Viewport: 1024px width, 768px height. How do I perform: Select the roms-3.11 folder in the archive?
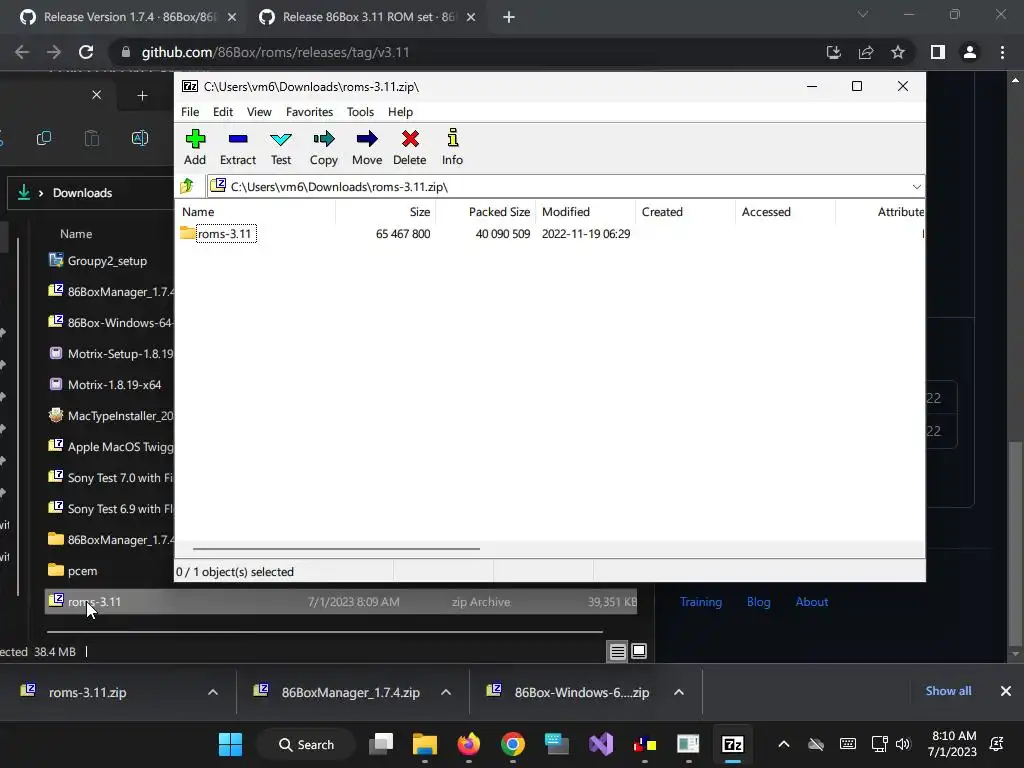224,234
